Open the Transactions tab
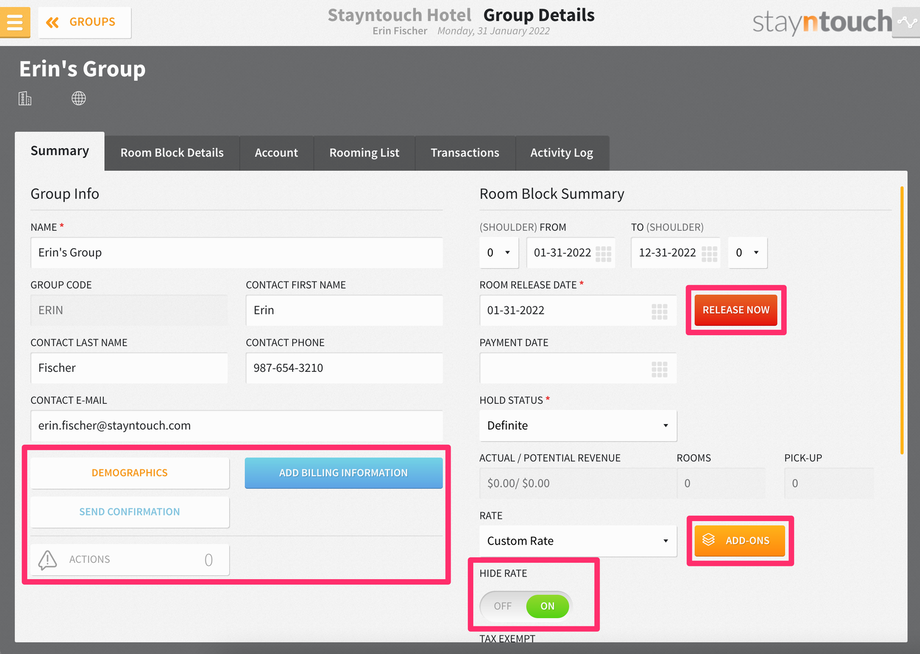 click(x=465, y=153)
